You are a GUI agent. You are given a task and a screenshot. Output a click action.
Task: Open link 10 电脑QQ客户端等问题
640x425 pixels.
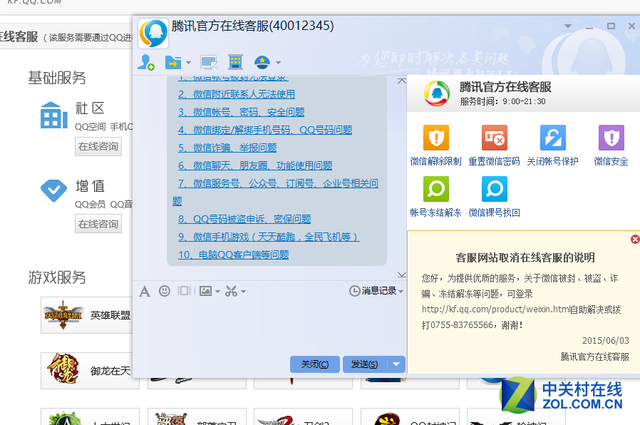pyautogui.click(x=233, y=255)
